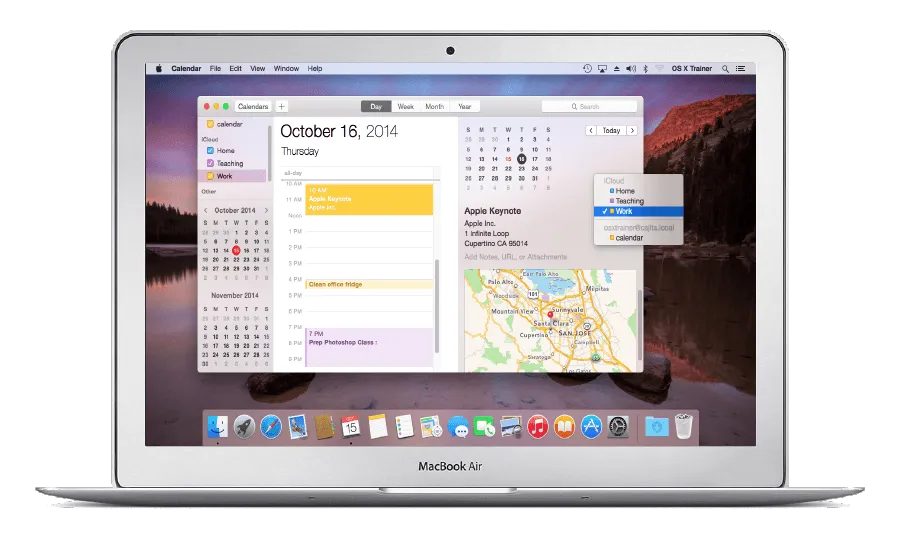Open the Trash in dock

683,426
